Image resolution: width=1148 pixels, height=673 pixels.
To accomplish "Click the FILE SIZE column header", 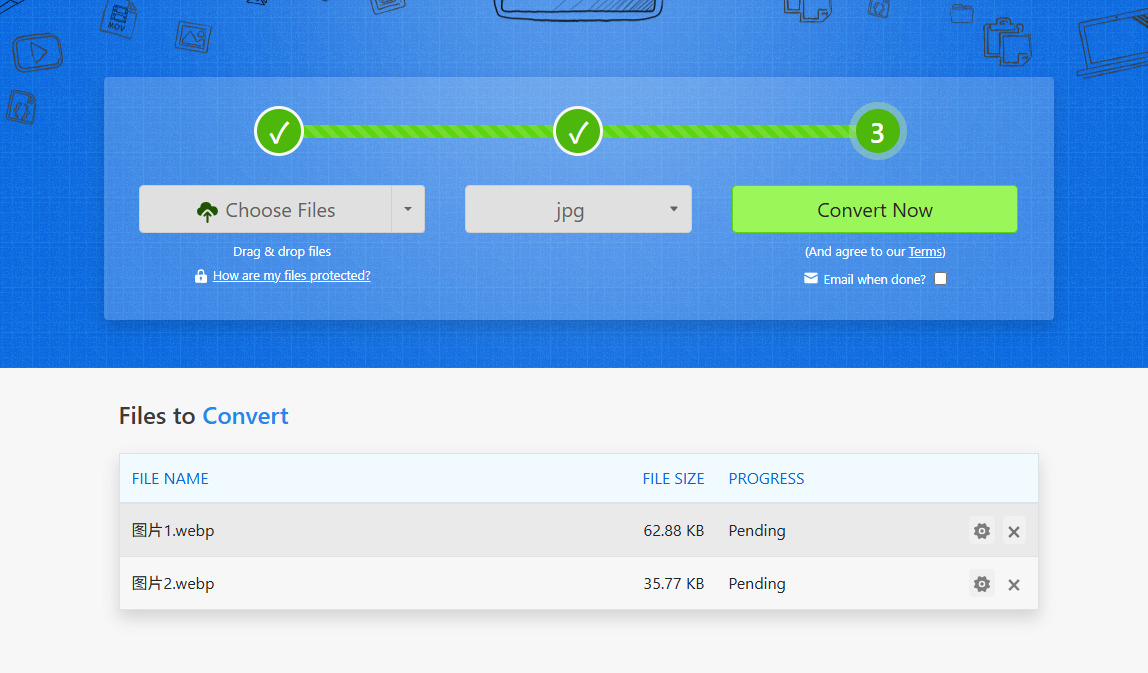I will point(674,479).
